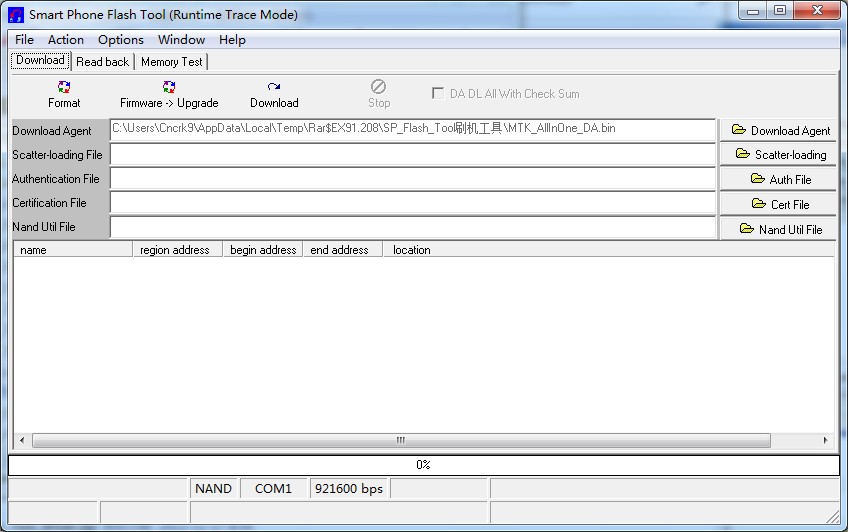
Task: Open the Options menu
Action: (121, 40)
